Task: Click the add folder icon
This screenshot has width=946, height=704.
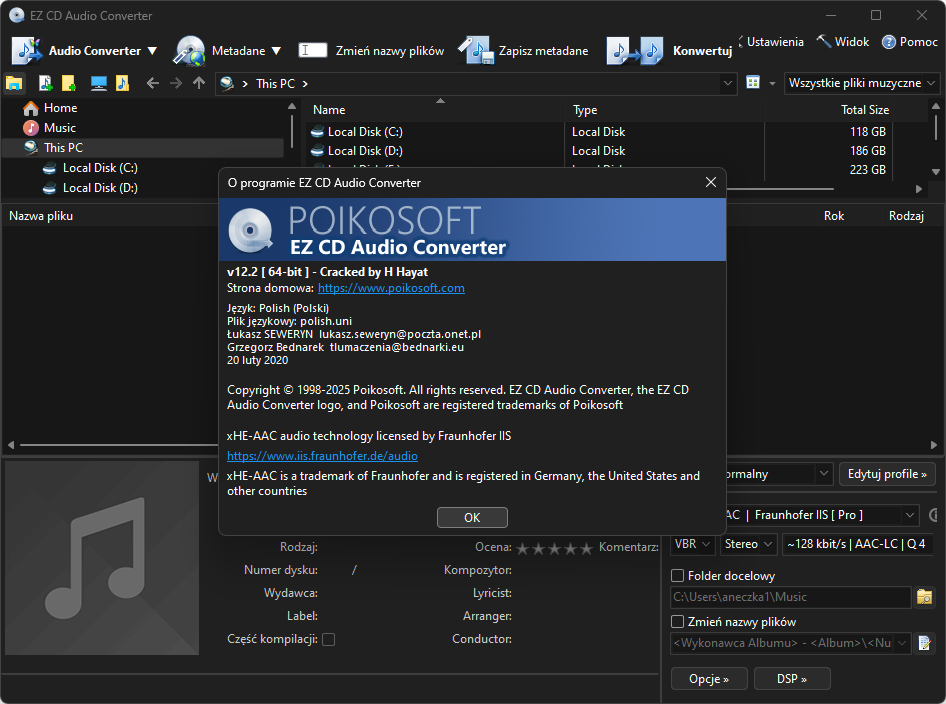Action: pyautogui.click(x=69, y=83)
